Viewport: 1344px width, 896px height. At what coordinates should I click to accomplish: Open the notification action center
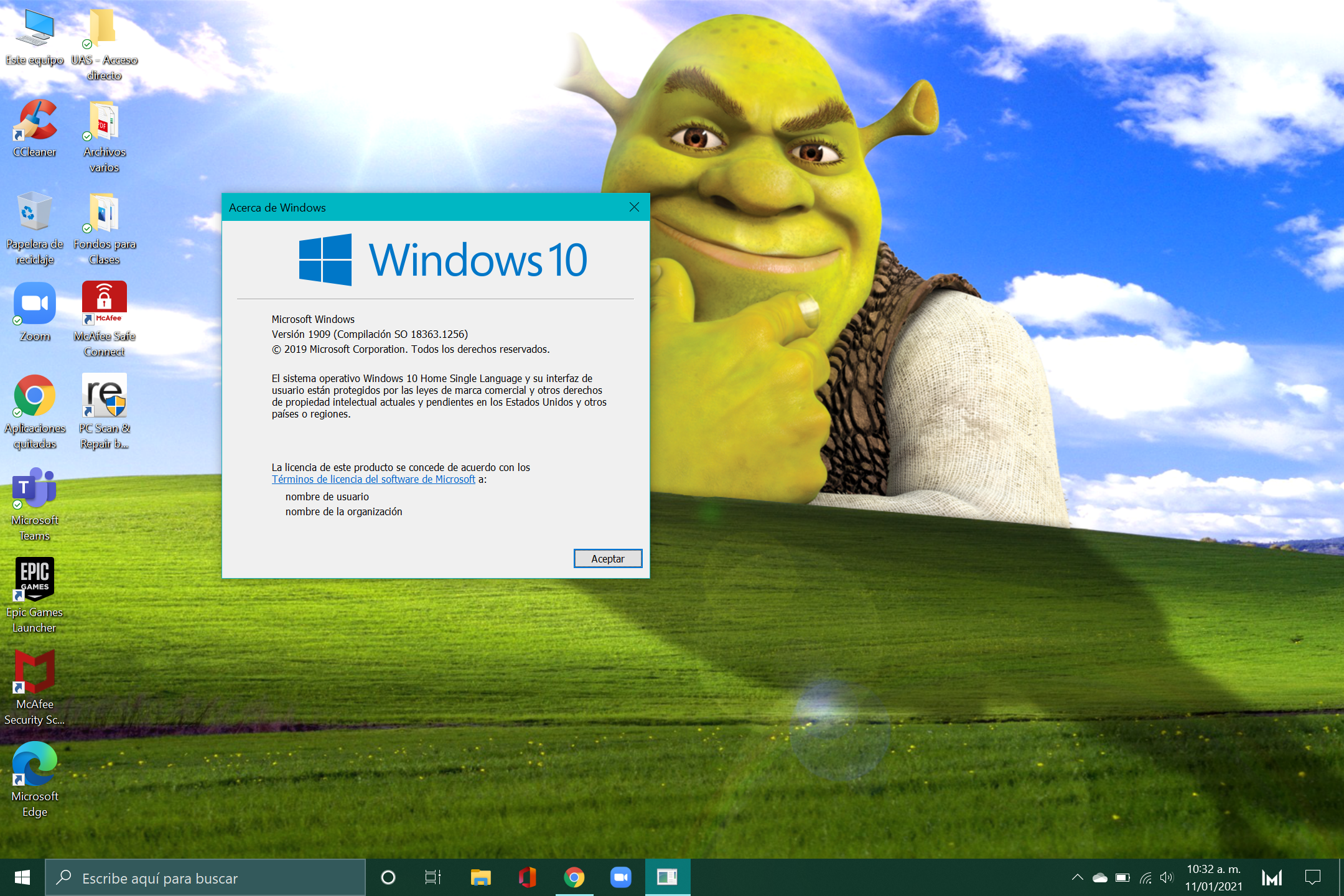pos(1313,878)
